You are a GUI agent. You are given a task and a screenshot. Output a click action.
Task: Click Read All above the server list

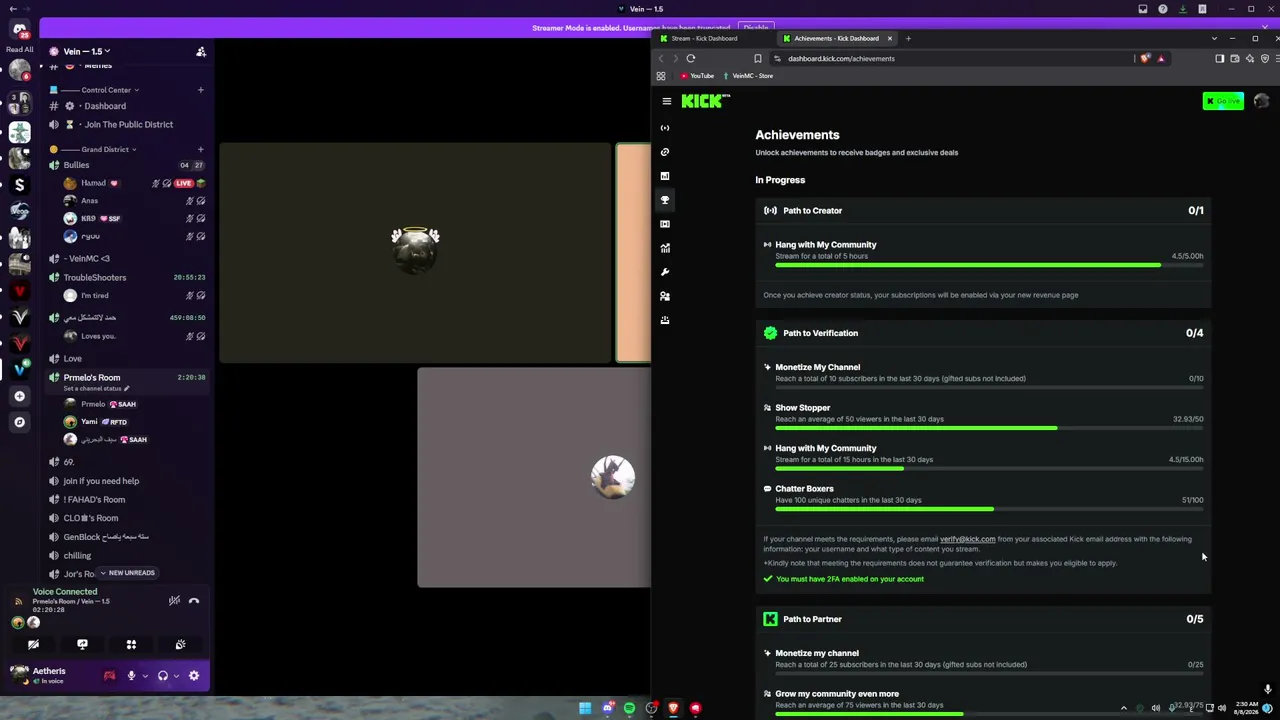point(19,49)
